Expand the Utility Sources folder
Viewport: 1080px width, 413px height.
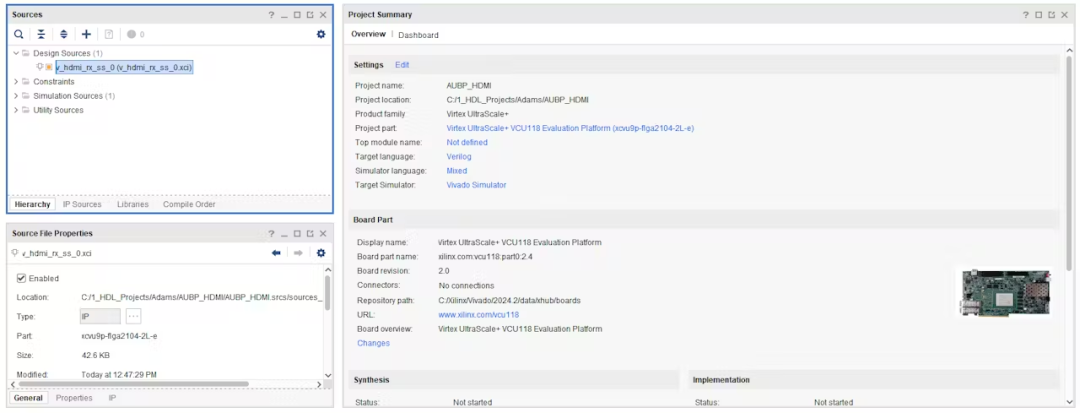pyautogui.click(x=16, y=110)
